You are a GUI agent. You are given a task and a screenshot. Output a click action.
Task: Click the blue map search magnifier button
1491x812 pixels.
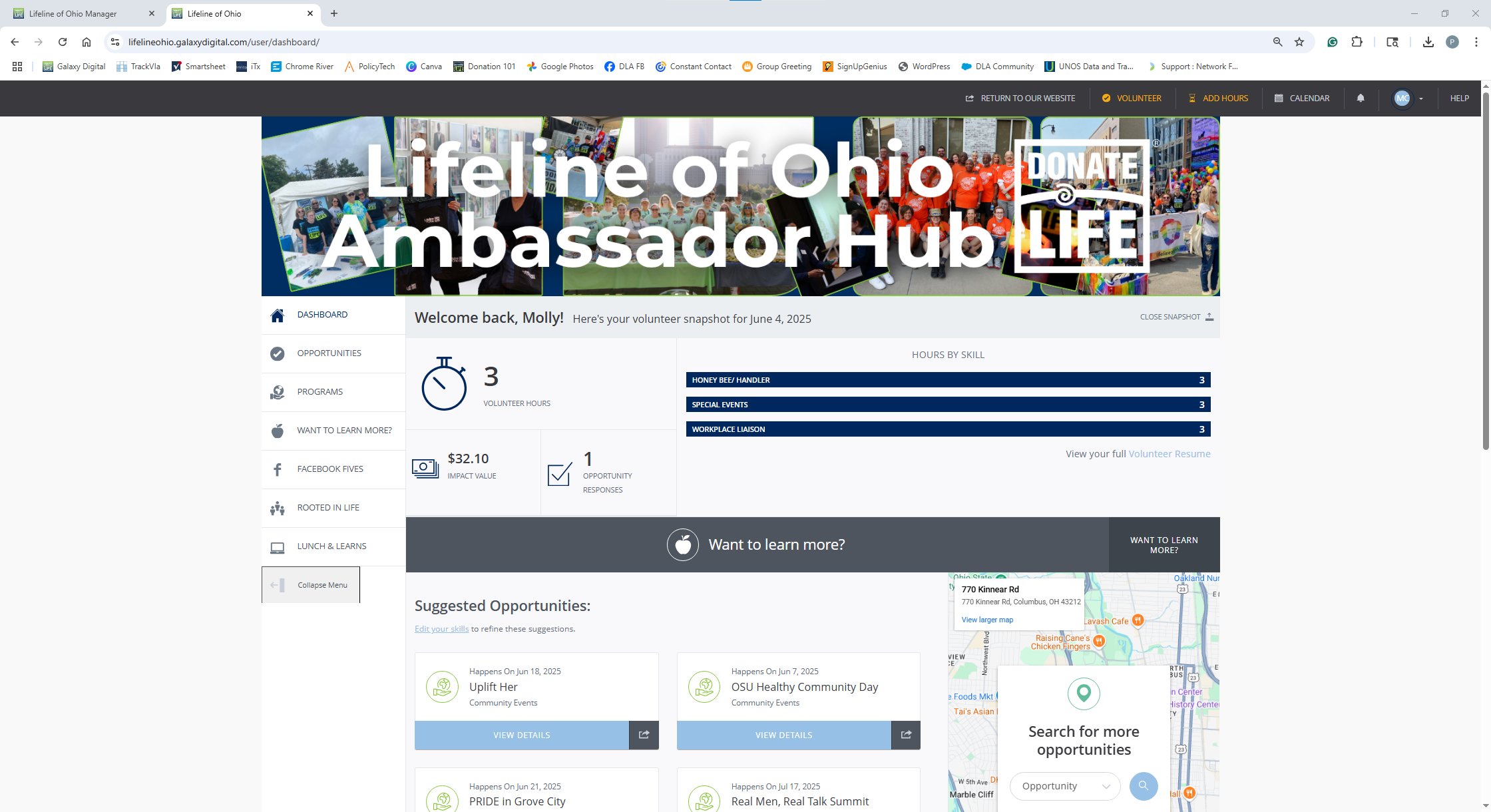click(1143, 786)
